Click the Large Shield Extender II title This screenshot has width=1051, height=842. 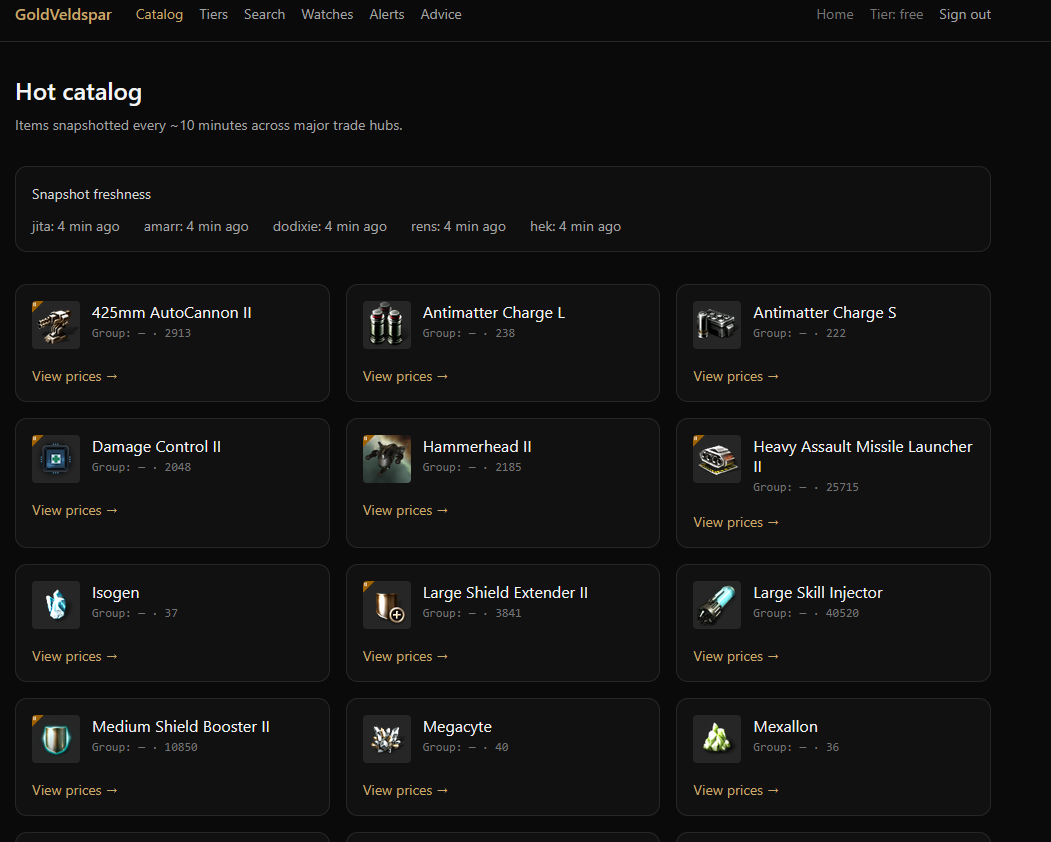pyautogui.click(x=505, y=593)
